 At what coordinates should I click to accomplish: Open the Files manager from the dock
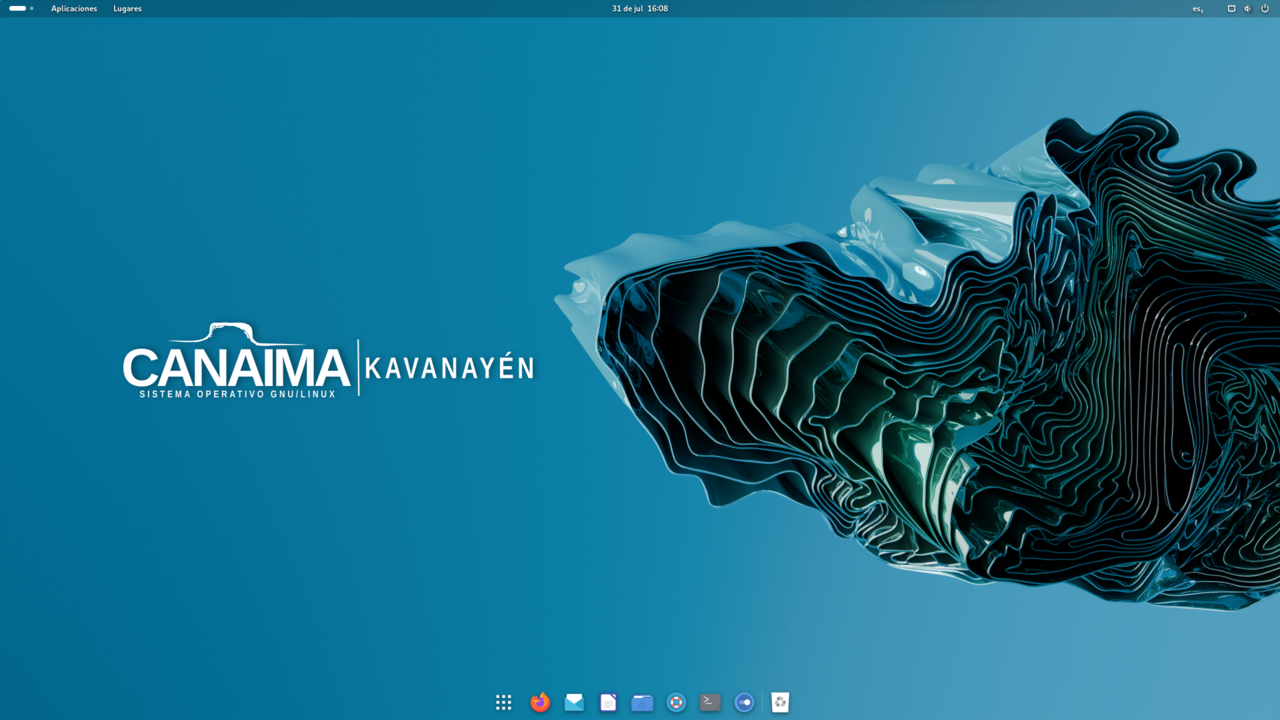click(x=642, y=702)
